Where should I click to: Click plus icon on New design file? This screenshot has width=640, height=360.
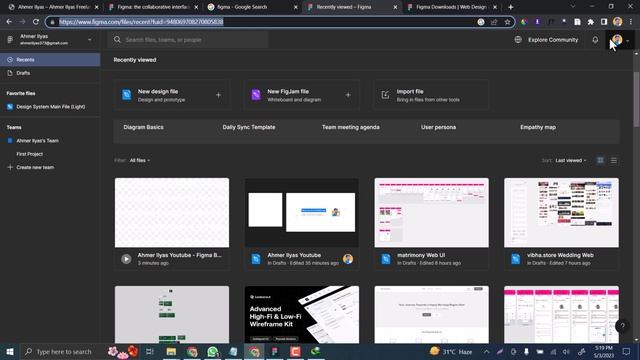tap(218, 95)
